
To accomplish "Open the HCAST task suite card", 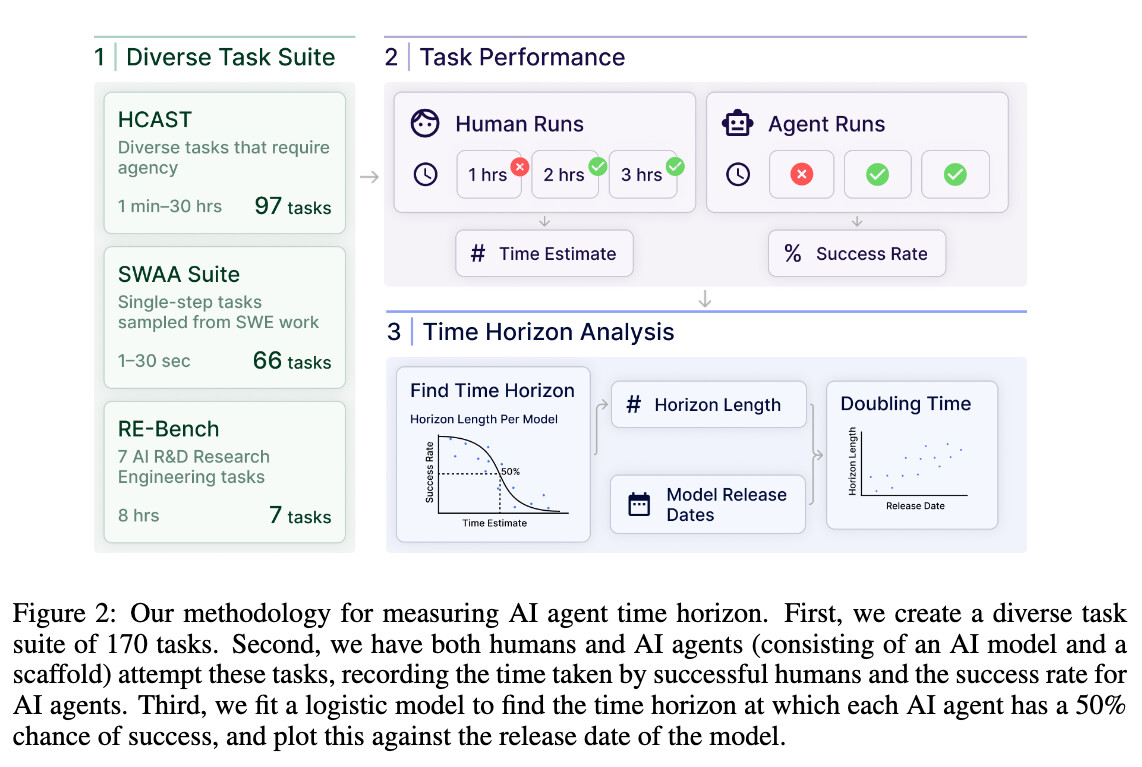I will click(224, 162).
